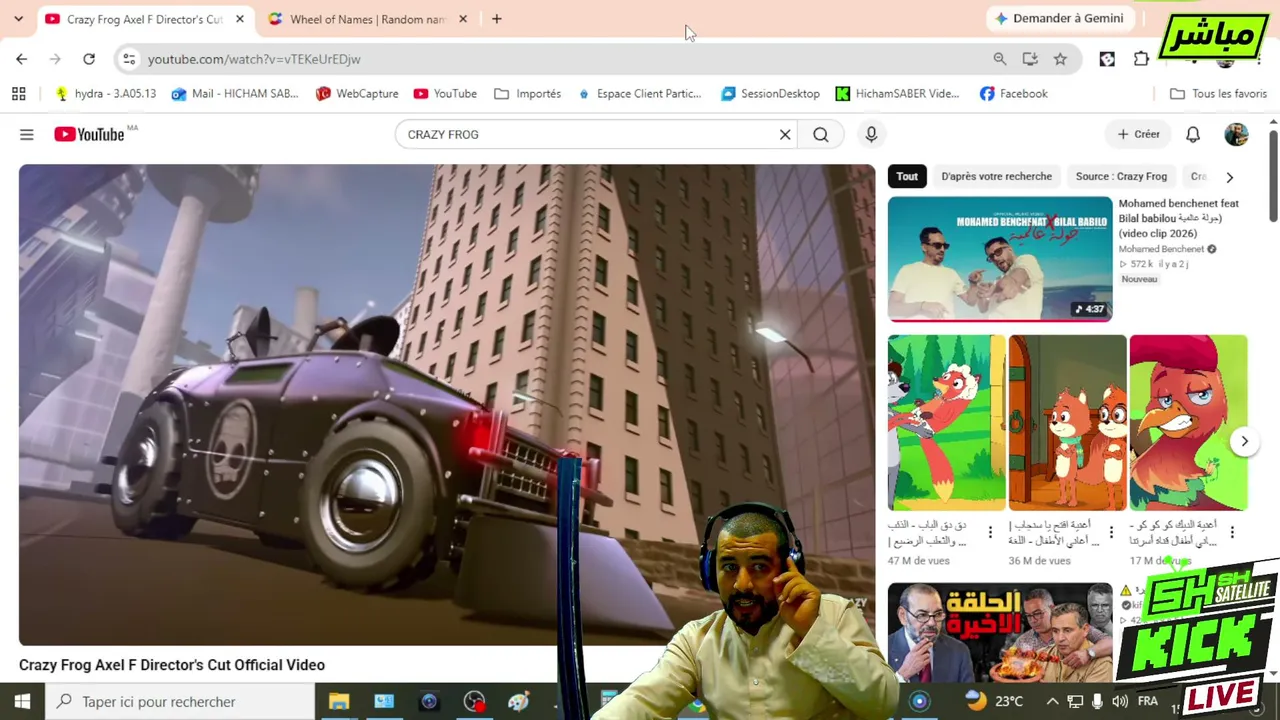The width and height of the screenshot is (1280, 720).
Task: Open options for the 17 M de vues short
Action: pyautogui.click(x=1232, y=532)
